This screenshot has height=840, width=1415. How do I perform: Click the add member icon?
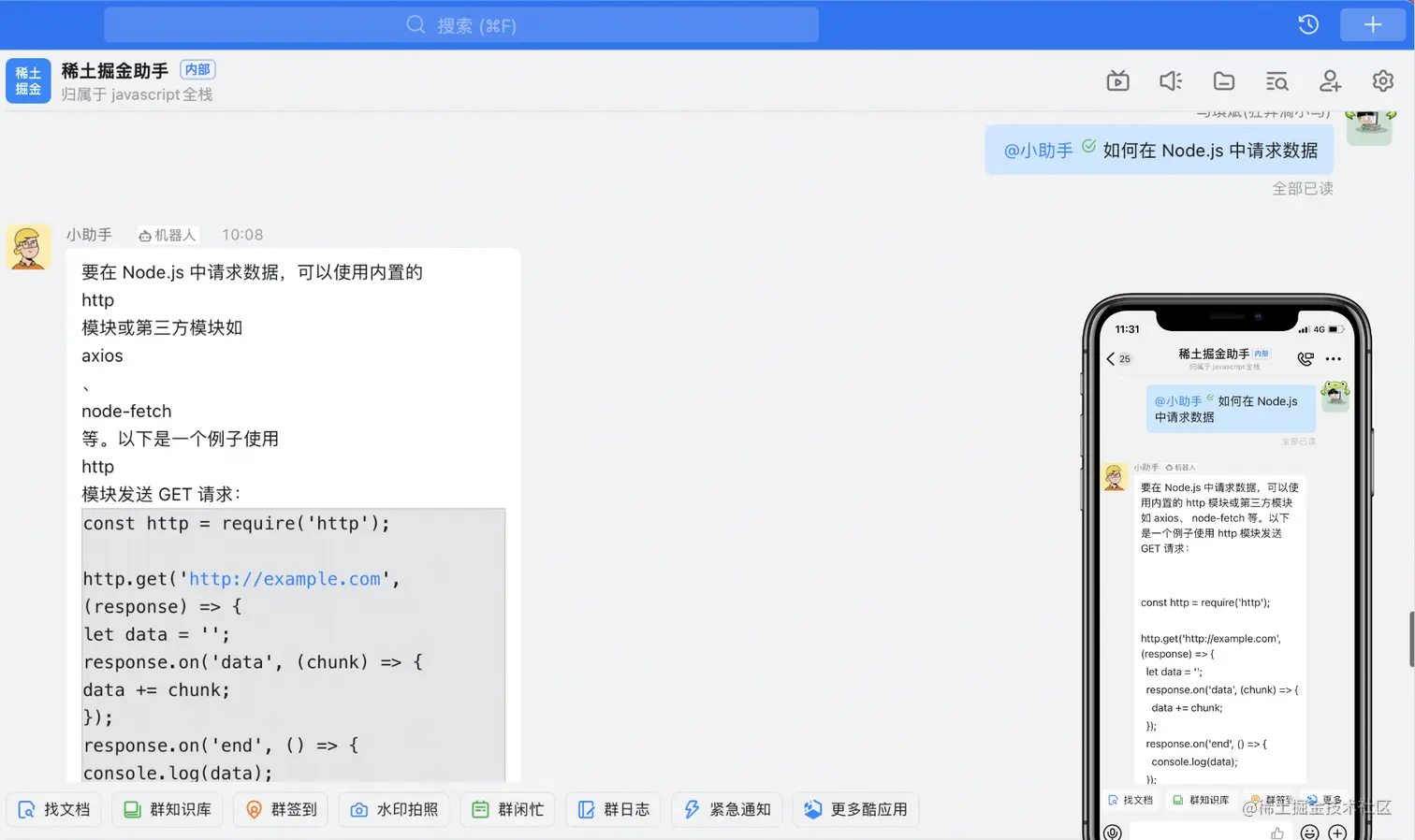pos(1330,81)
